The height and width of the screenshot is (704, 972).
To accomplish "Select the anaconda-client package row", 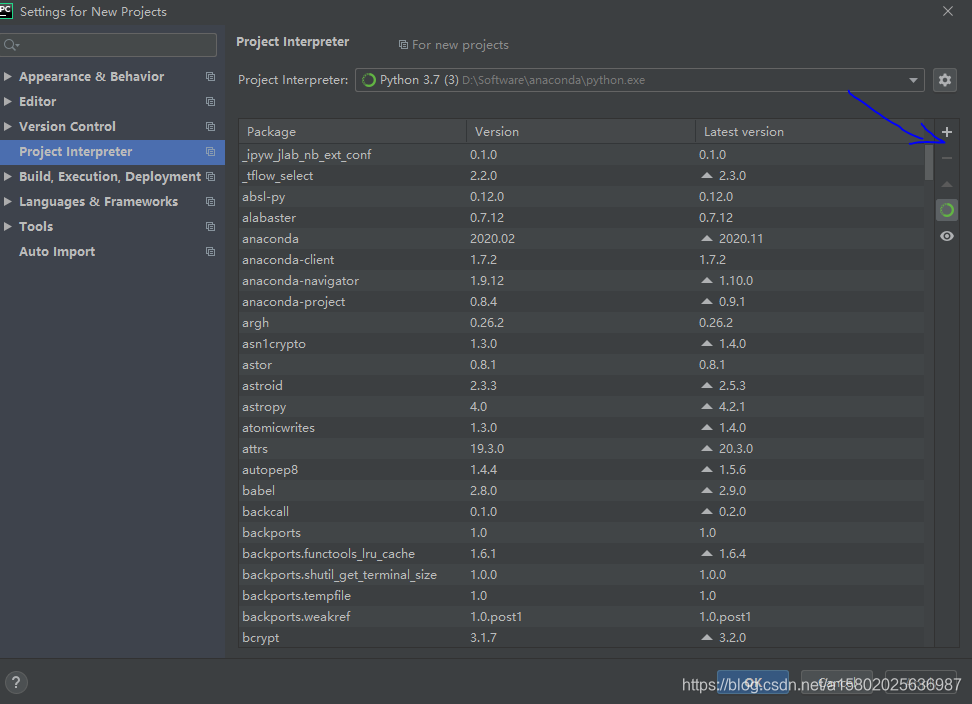I will pos(581,260).
